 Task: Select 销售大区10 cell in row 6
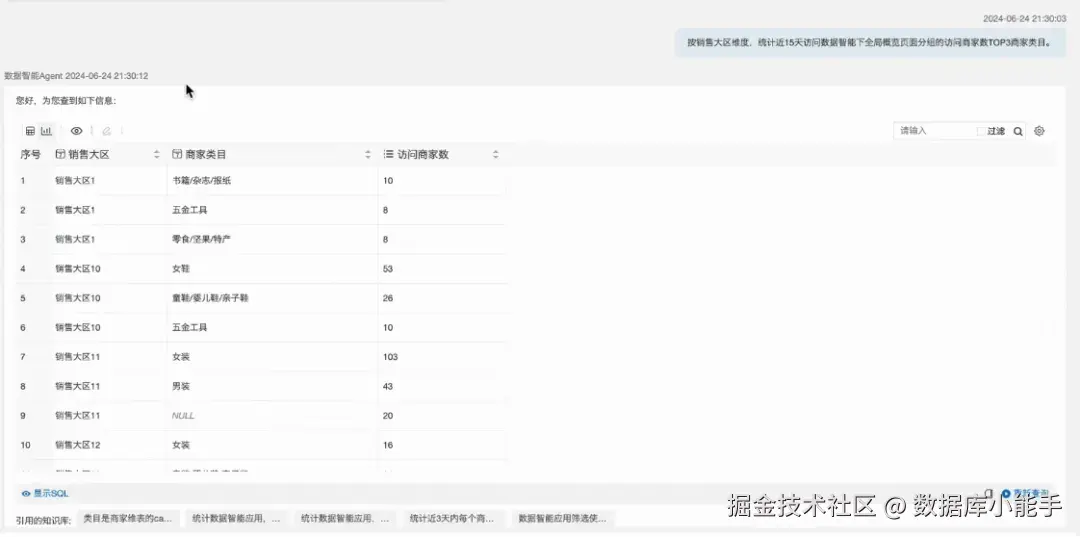[x=78, y=328]
